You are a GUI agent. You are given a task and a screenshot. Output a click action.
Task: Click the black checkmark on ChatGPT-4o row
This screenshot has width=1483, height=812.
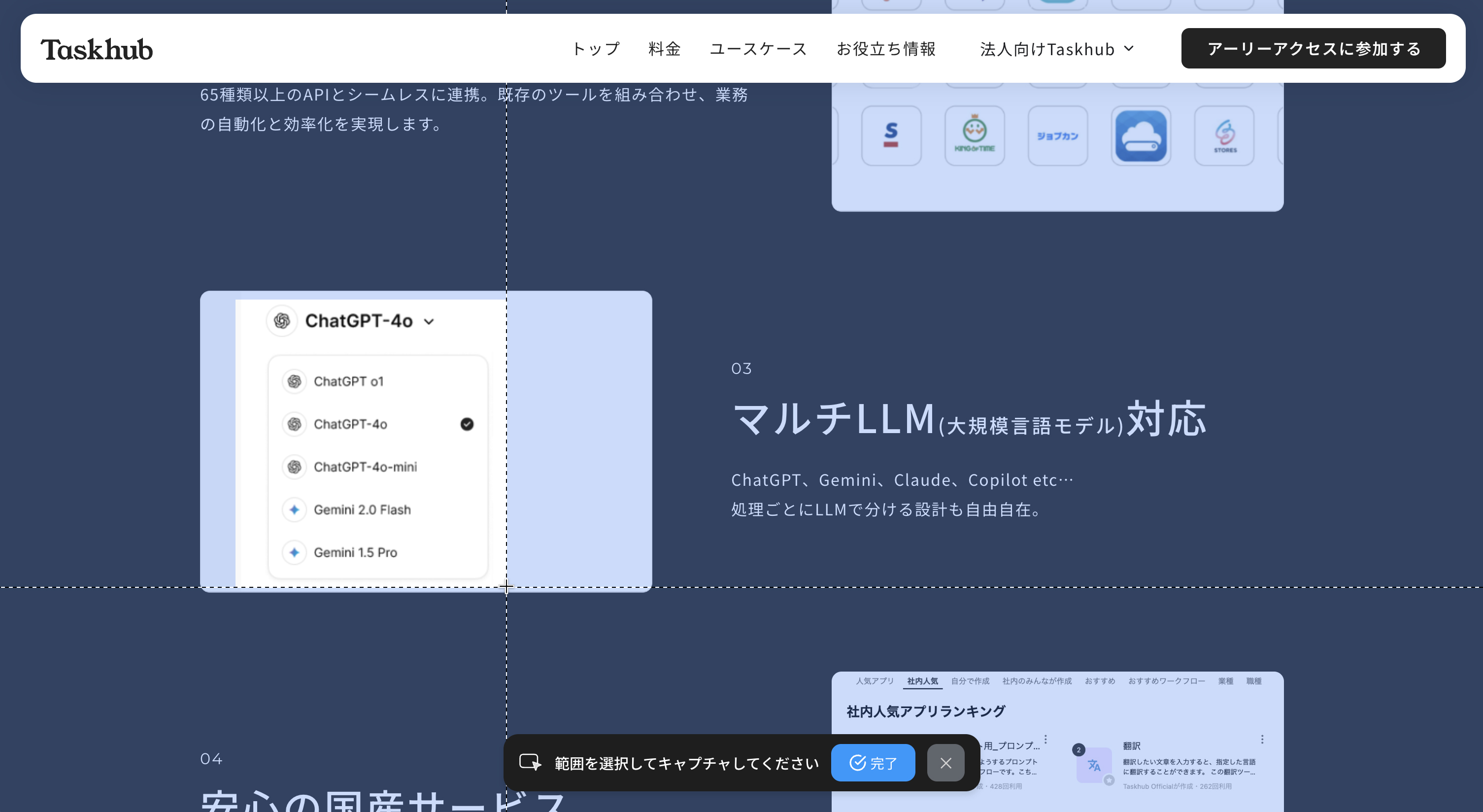467,424
